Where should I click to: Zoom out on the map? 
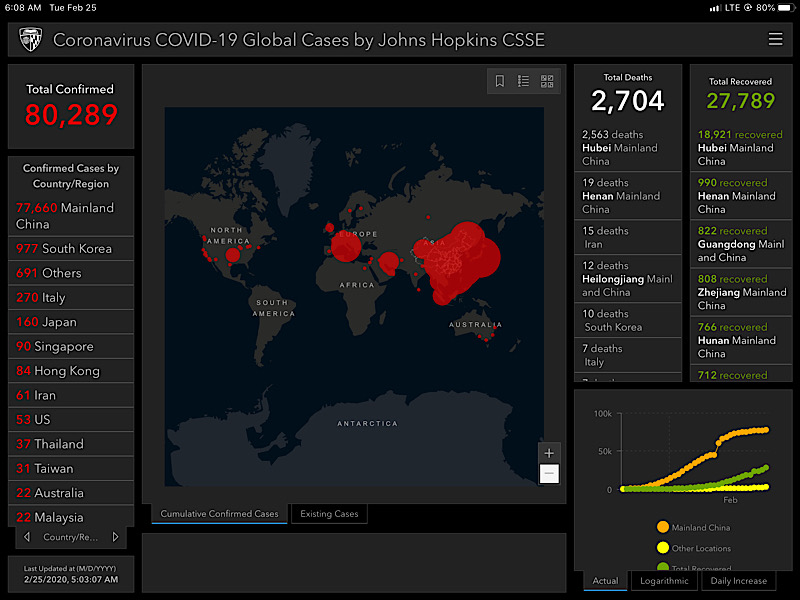[x=549, y=473]
